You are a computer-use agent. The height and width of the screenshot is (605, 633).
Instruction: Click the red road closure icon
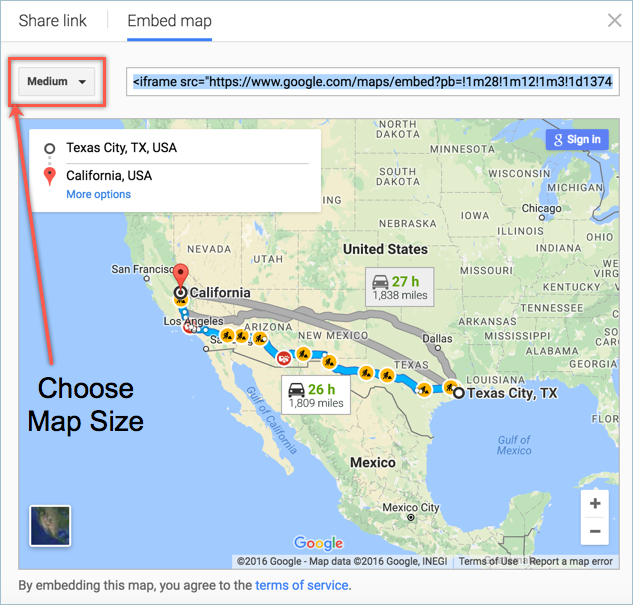[284, 356]
